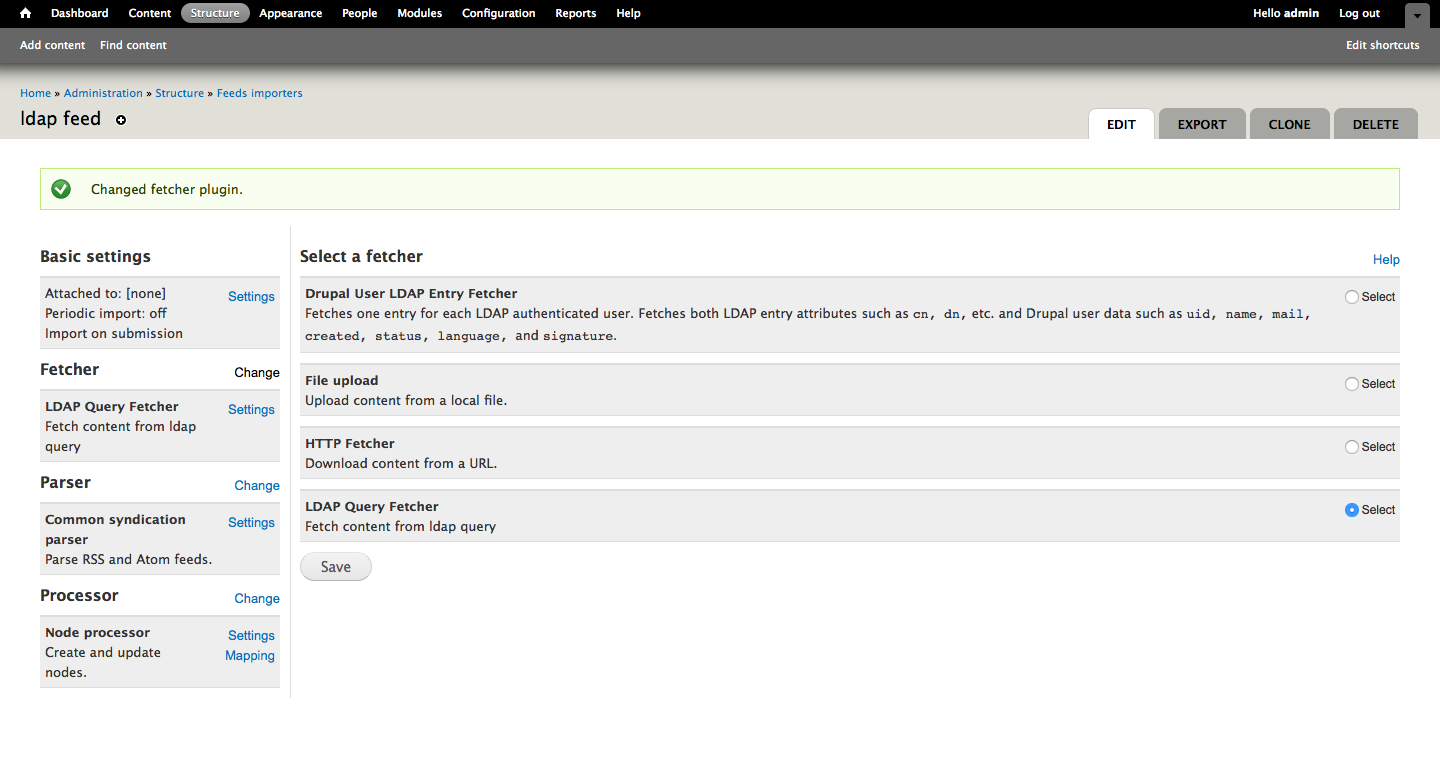Click 'Upload content from a local file.' description

click(406, 400)
